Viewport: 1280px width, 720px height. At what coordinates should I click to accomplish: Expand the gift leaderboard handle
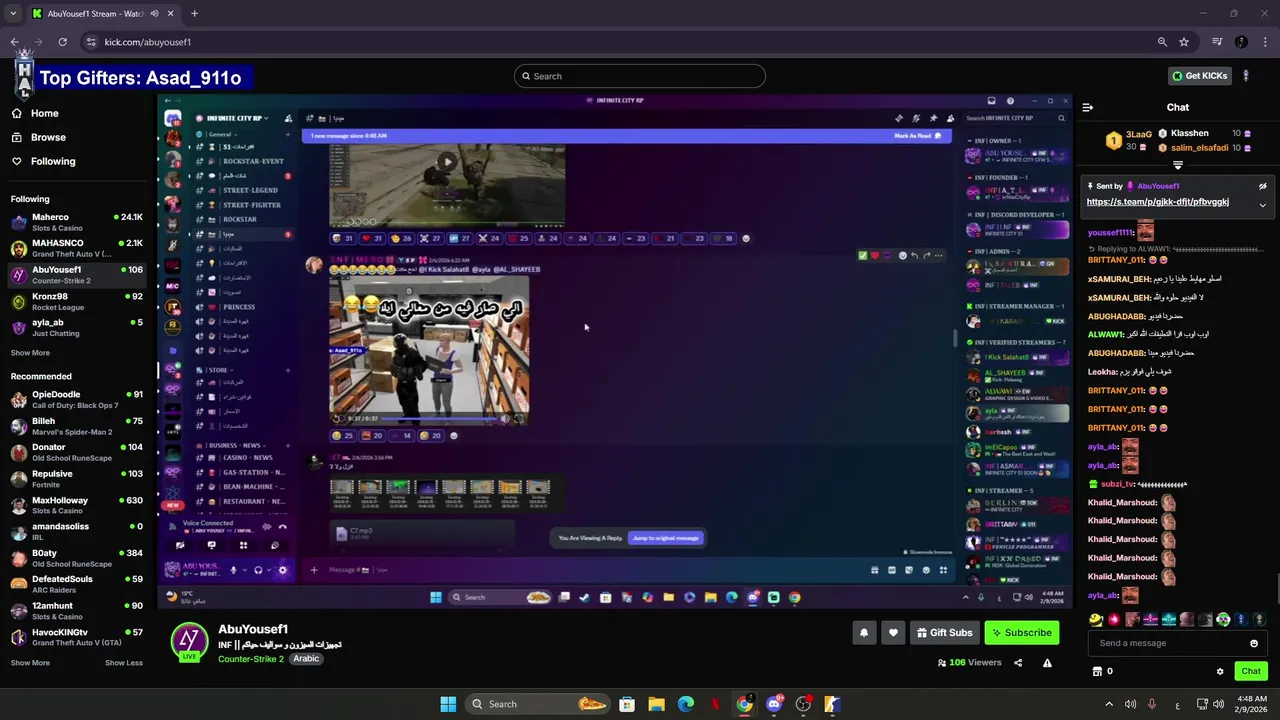(1178, 165)
